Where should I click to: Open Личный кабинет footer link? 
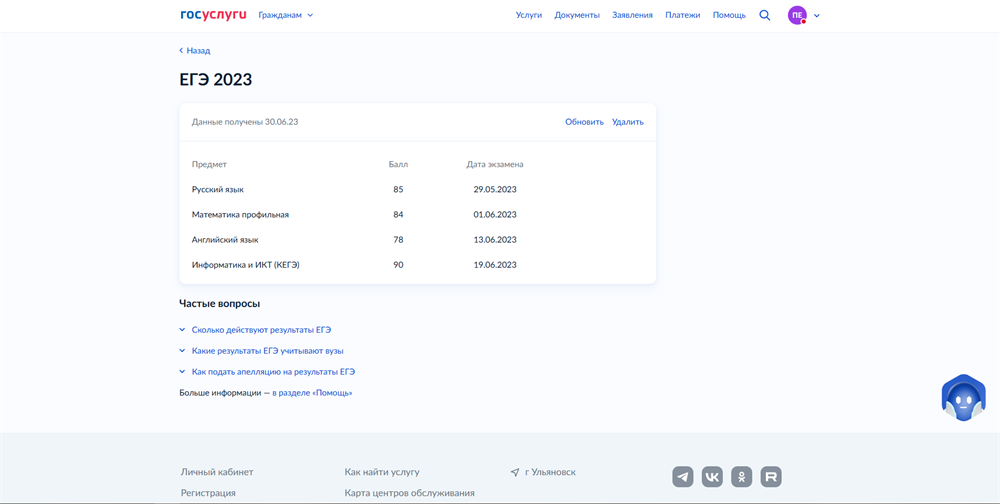click(217, 472)
